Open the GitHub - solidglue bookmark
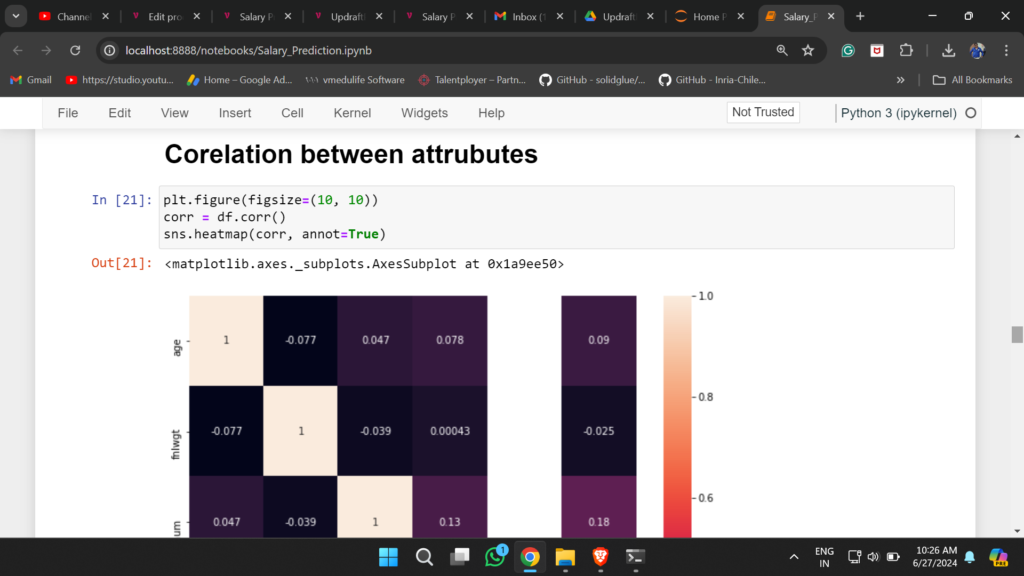This screenshot has width=1024, height=576. [592, 80]
